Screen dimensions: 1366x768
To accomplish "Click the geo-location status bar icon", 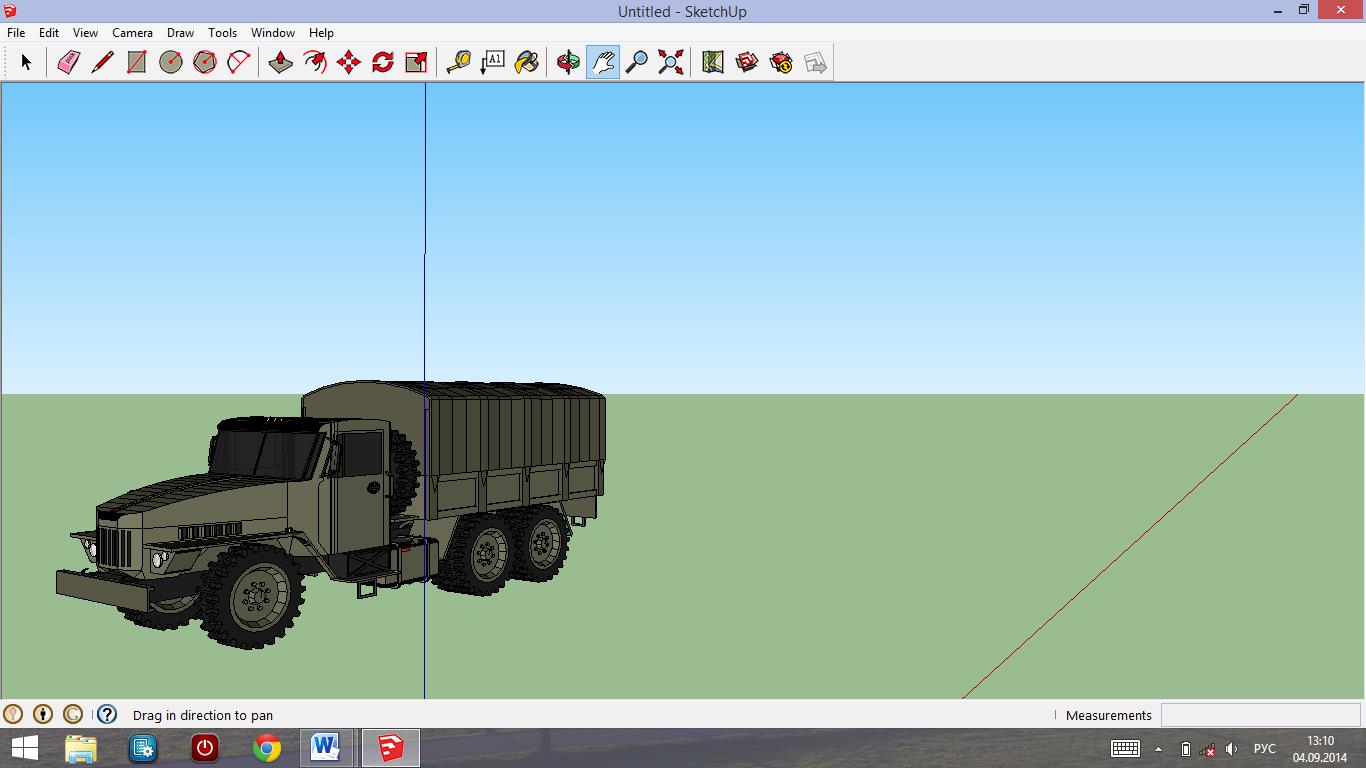I will click(x=13, y=714).
